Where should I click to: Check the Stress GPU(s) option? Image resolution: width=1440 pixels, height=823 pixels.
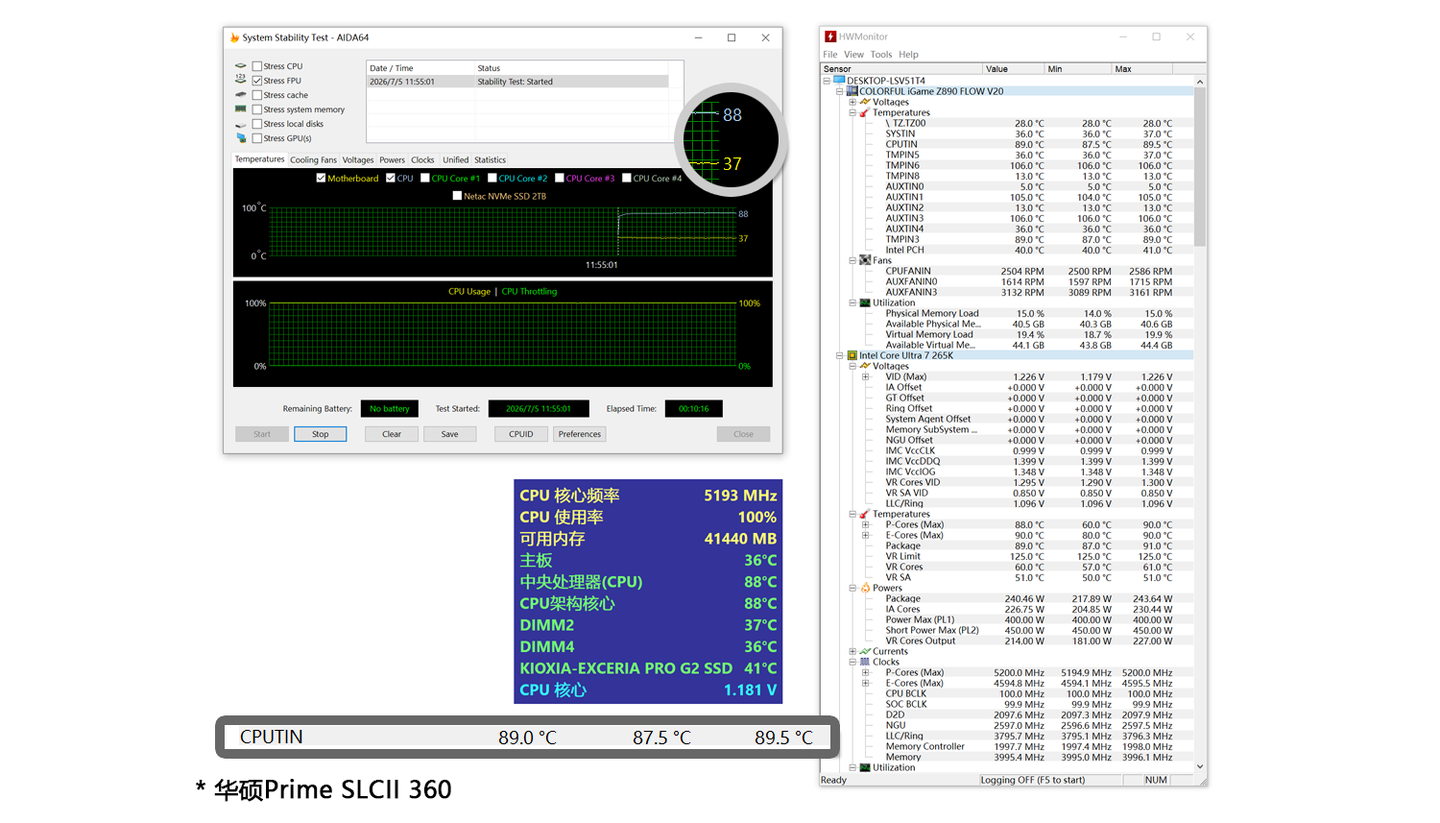[257, 138]
